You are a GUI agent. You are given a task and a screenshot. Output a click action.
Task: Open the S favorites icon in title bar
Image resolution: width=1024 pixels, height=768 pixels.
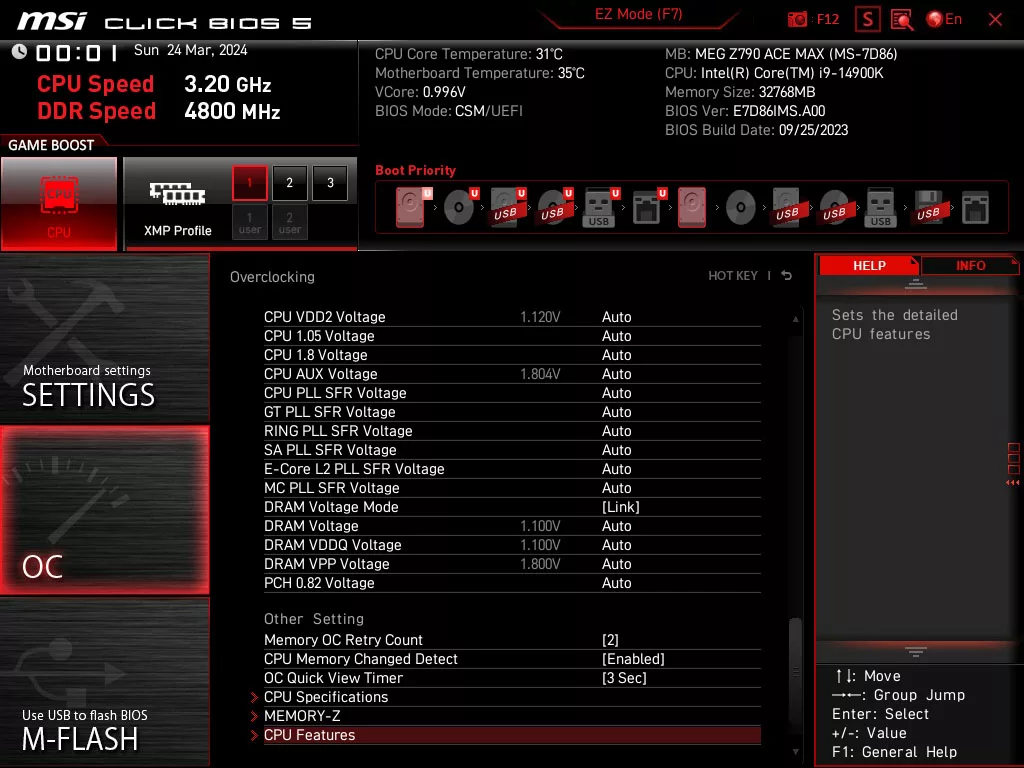866,19
